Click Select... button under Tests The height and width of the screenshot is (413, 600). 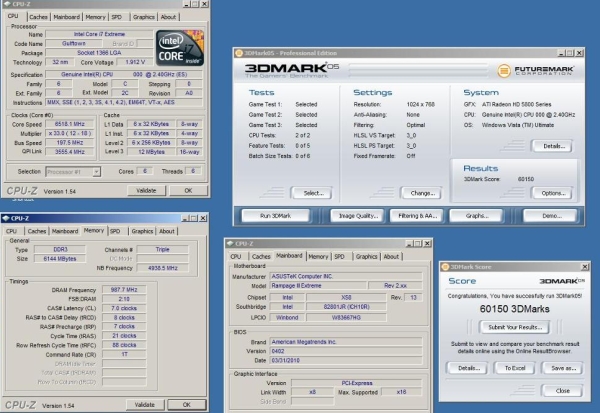[x=311, y=193]
